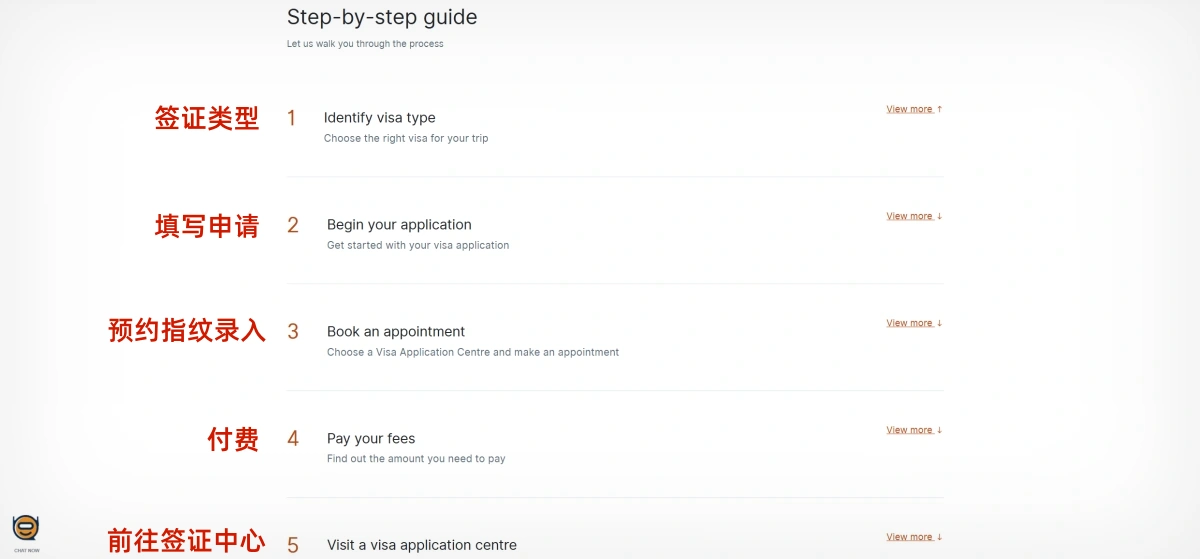Select the Identify visa type heading
This screenshot has width=1200, height=559.
click(x=379, y=118)
